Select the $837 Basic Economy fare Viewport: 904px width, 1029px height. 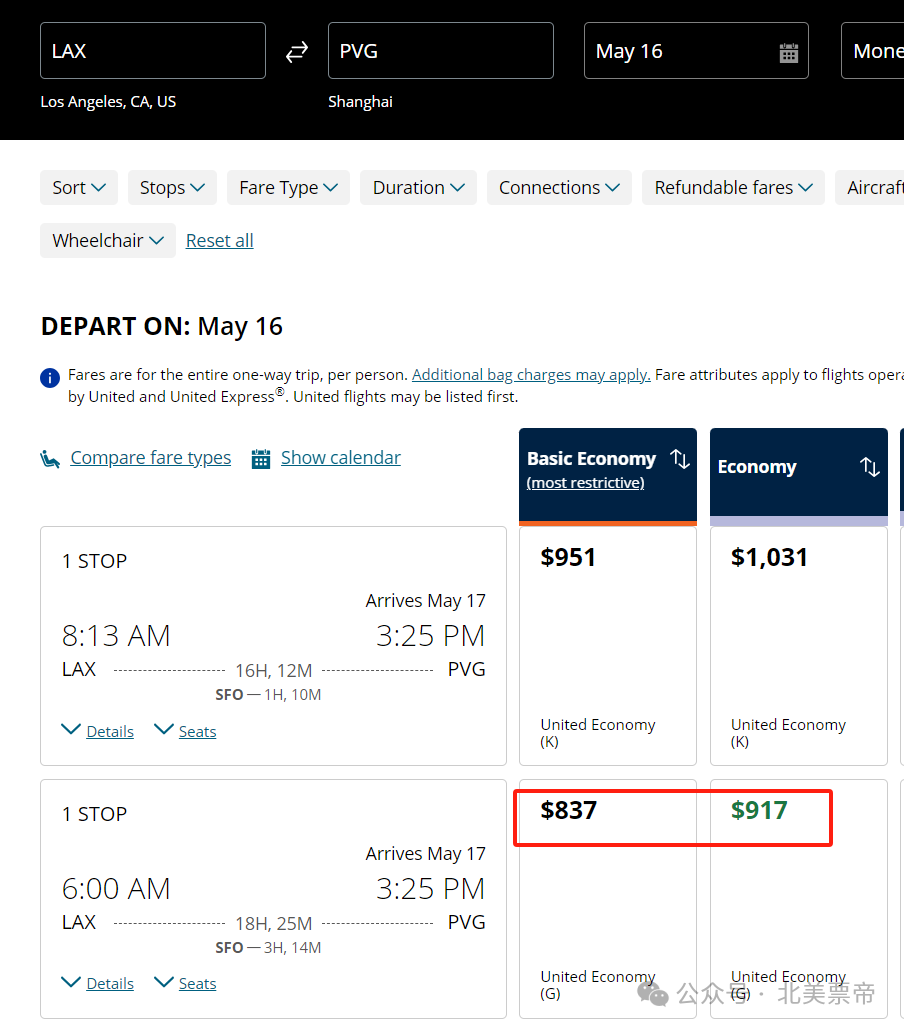point(607,898)
